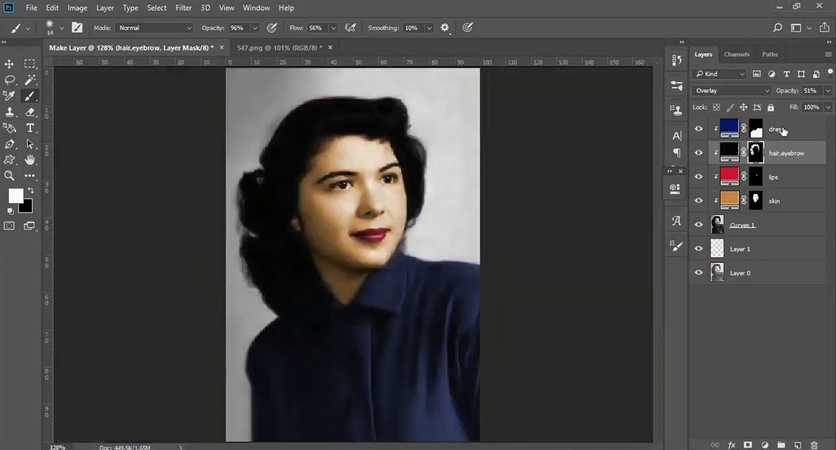
Task: Toggle the Brush Settings panel button
Action: (77, 28)
